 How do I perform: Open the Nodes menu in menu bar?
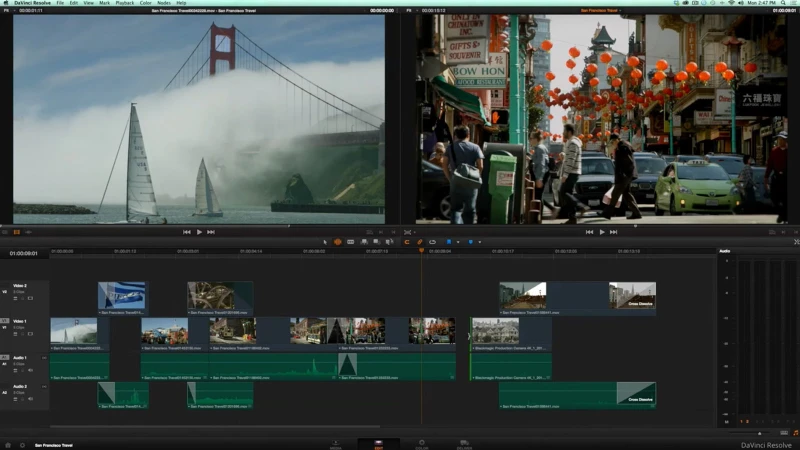(164, 3)
